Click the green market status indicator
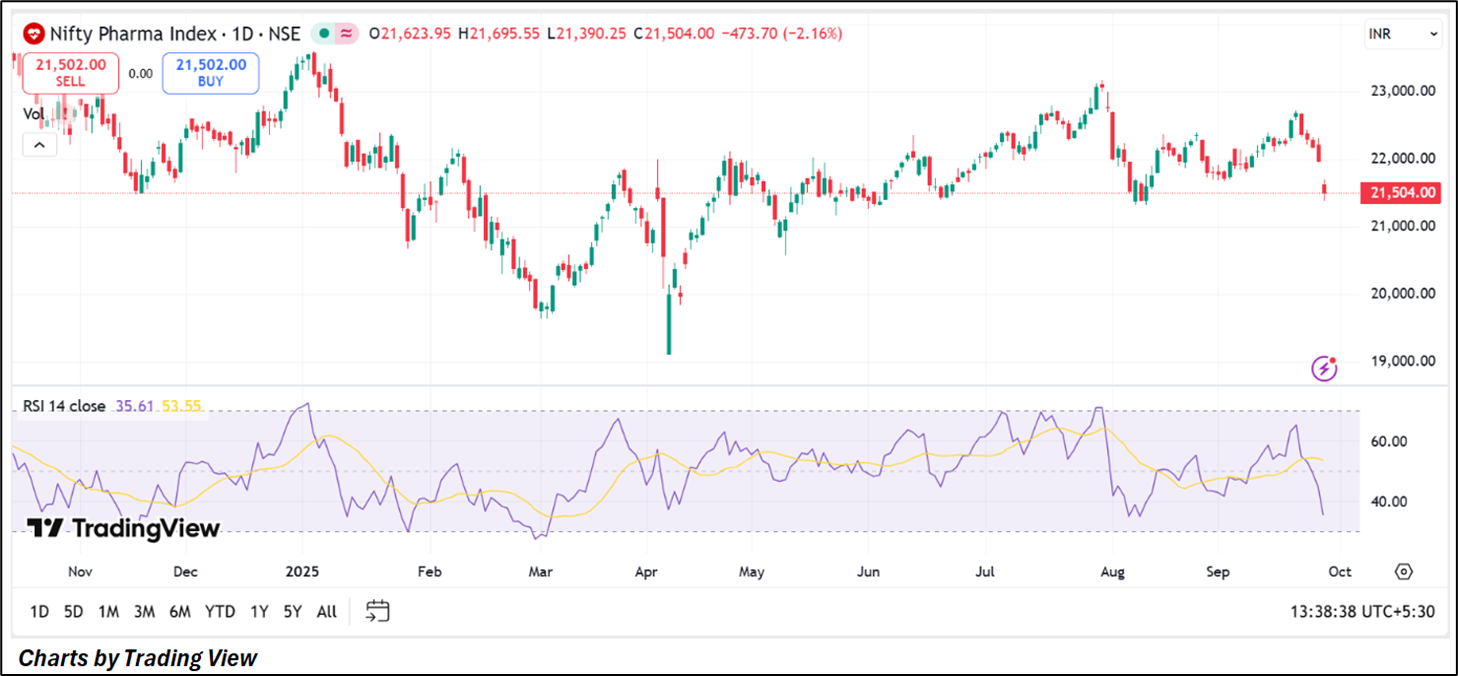The height and width of the screenshot is (676, 1458). click(x=324, y=33)
